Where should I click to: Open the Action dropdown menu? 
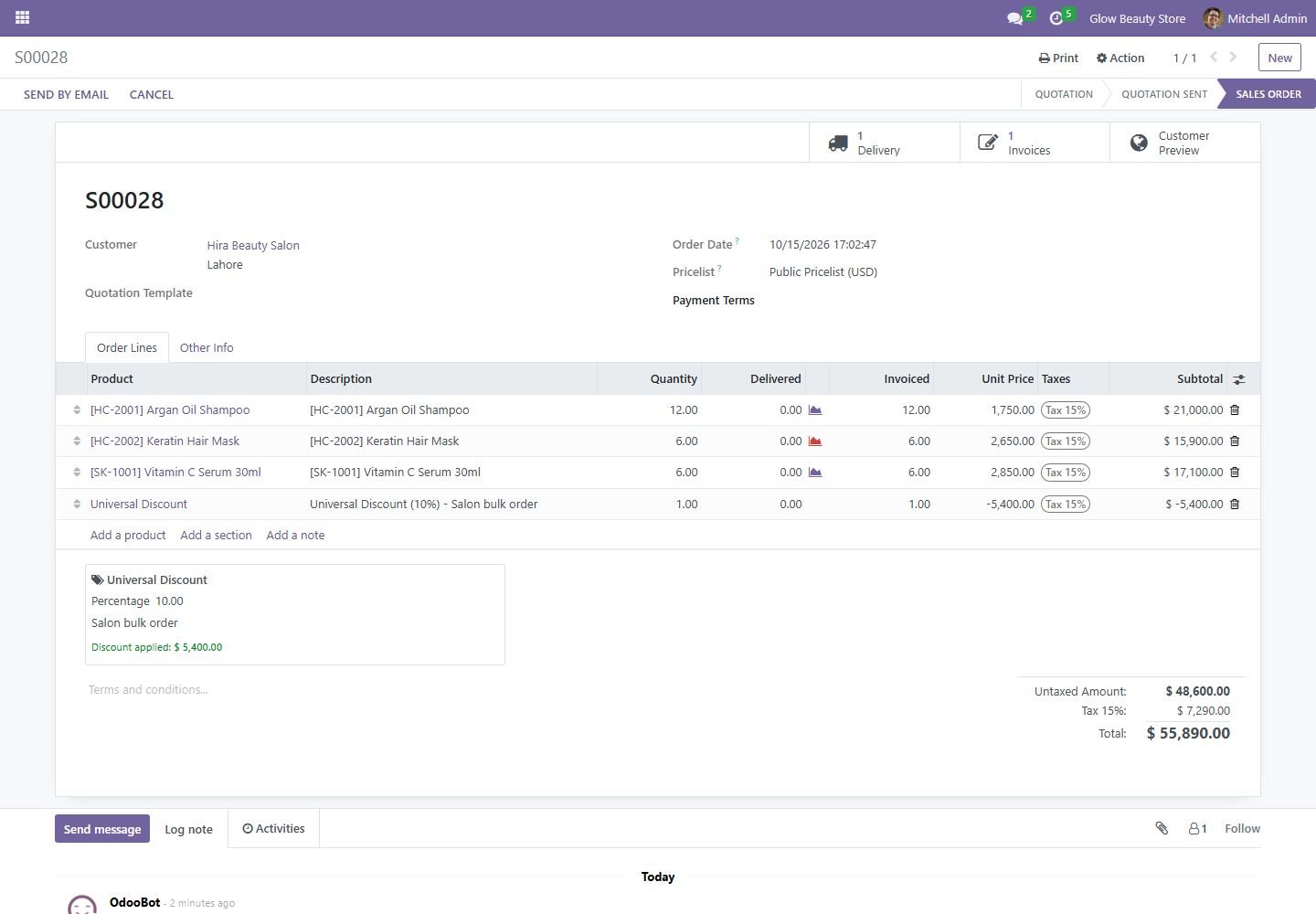[1120, 58]
